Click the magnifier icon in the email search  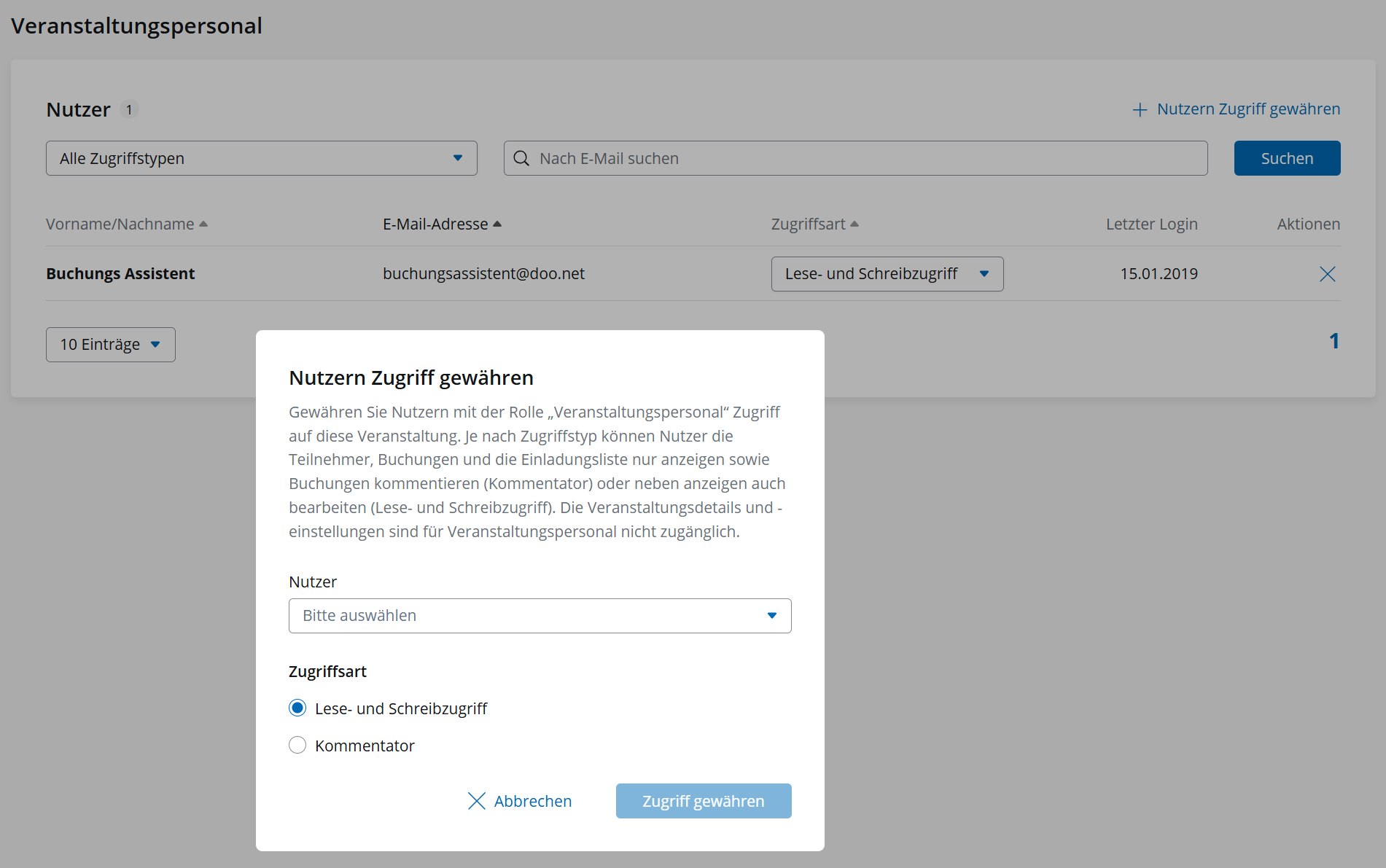coord(521,159)
